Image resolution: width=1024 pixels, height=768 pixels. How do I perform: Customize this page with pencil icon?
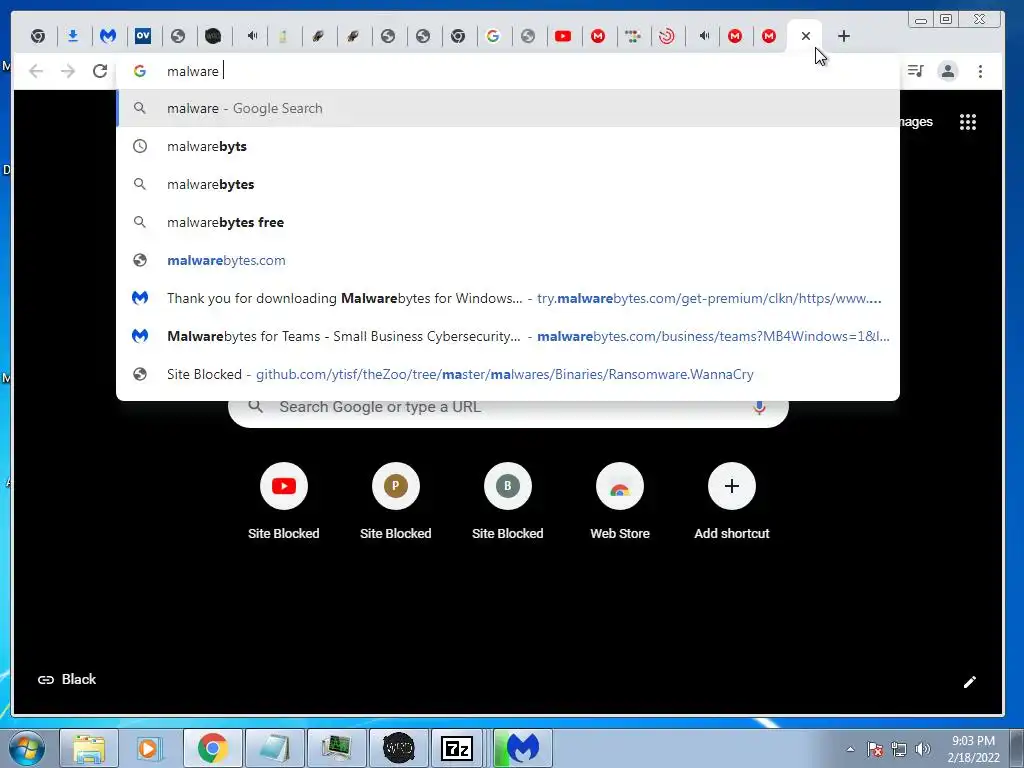click(970, 682)
